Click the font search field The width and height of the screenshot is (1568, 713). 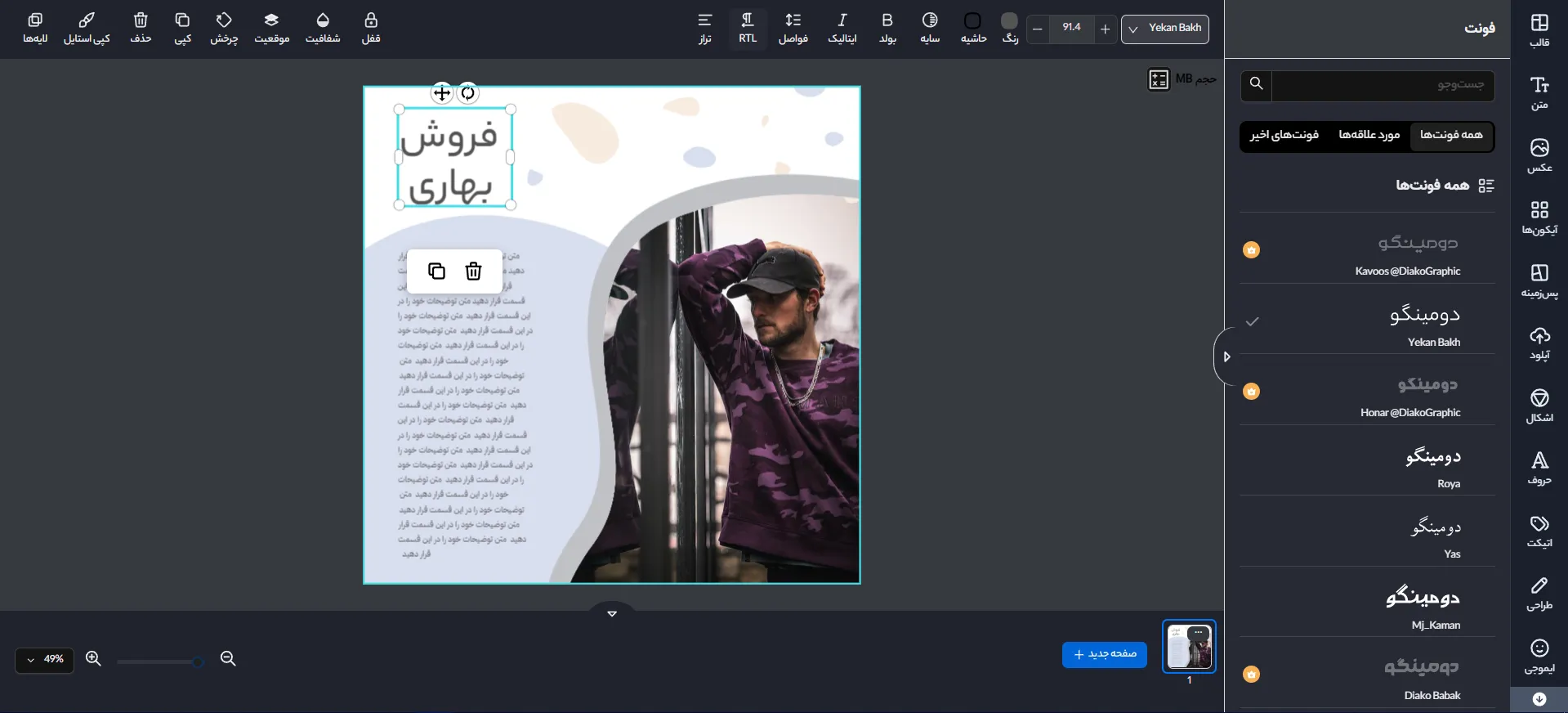click(1383, 85)
